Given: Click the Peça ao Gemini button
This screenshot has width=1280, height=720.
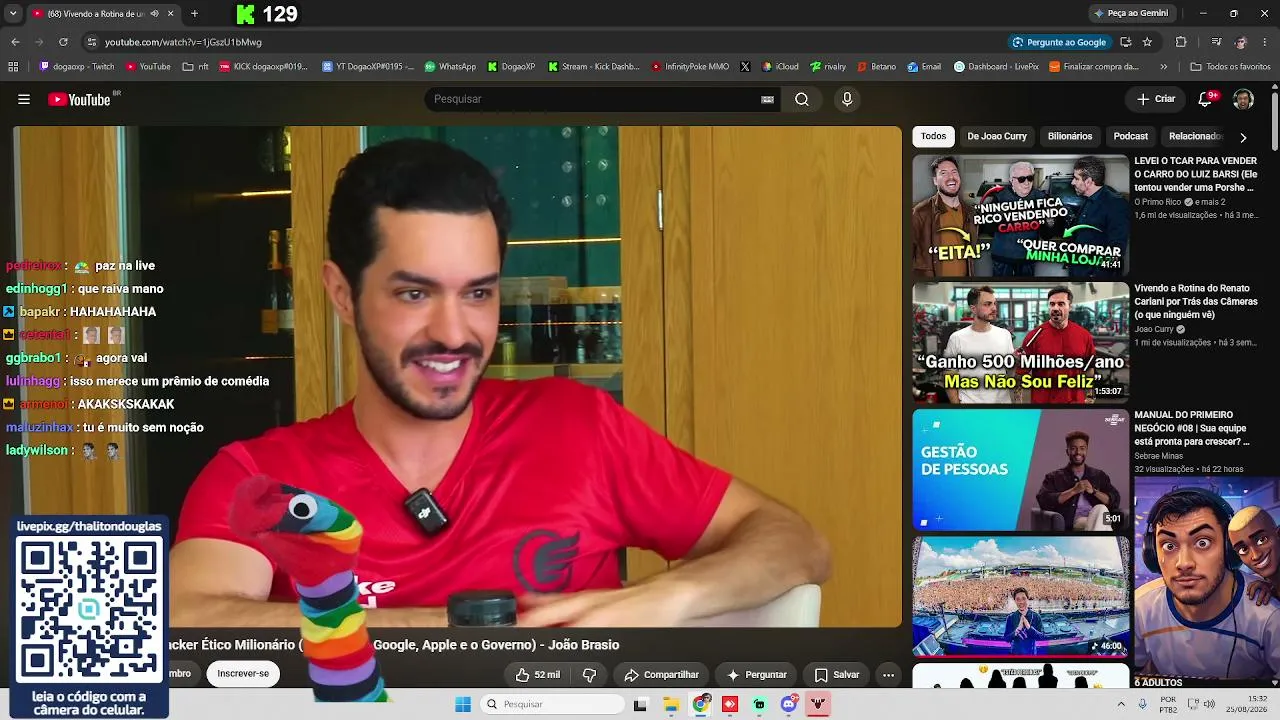Looking at the screenshot, I should coord(1131,14).
